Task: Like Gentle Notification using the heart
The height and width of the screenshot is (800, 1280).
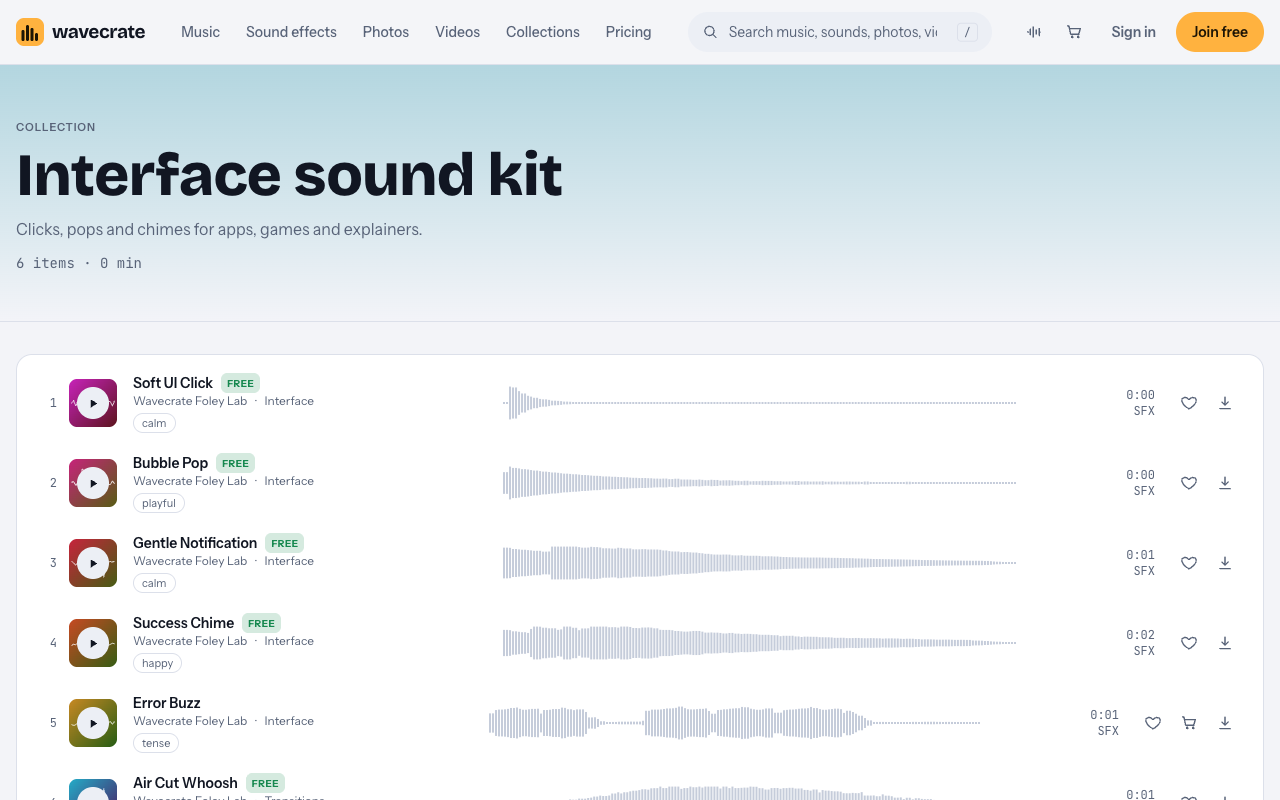Action: pos(1189,563)
